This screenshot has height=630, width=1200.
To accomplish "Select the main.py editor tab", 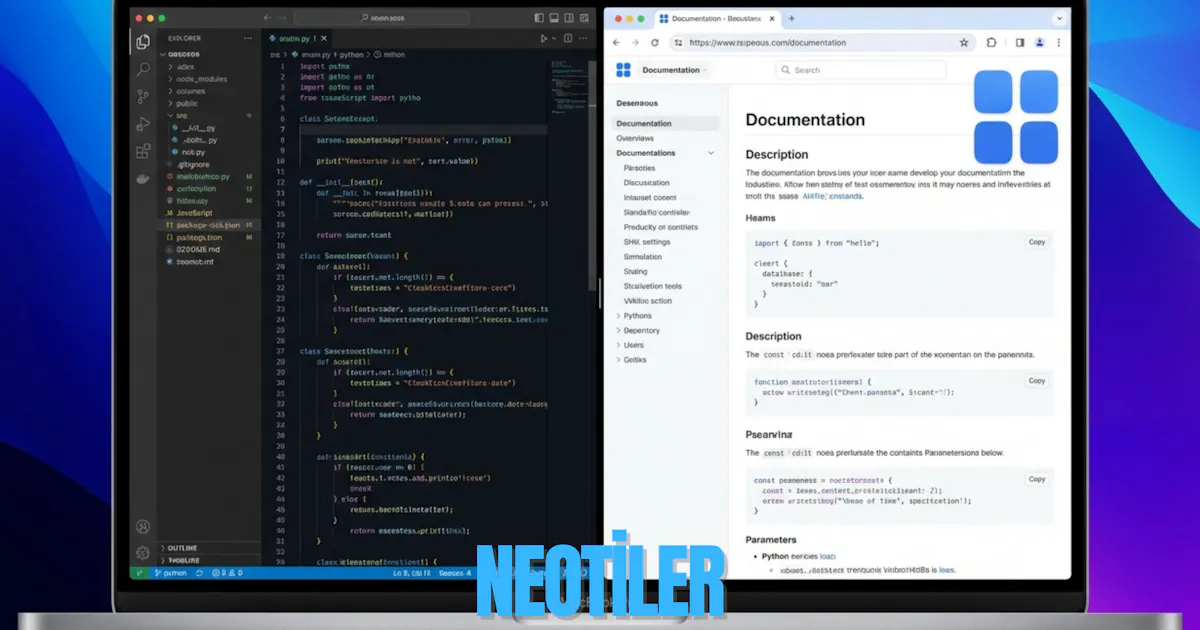I will [x=298, y=38].
